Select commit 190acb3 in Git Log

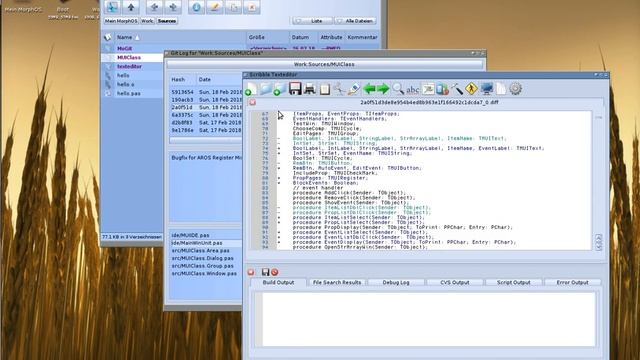[x=206, y=100]
